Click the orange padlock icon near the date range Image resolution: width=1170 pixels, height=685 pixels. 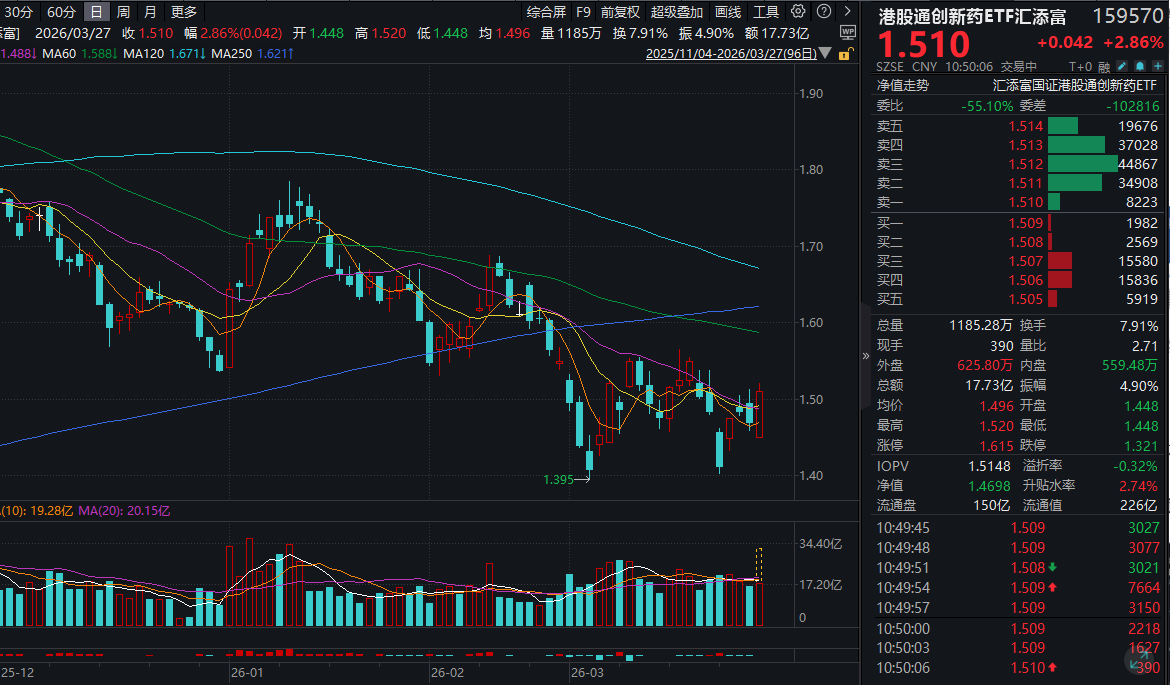tap(846, 55)
